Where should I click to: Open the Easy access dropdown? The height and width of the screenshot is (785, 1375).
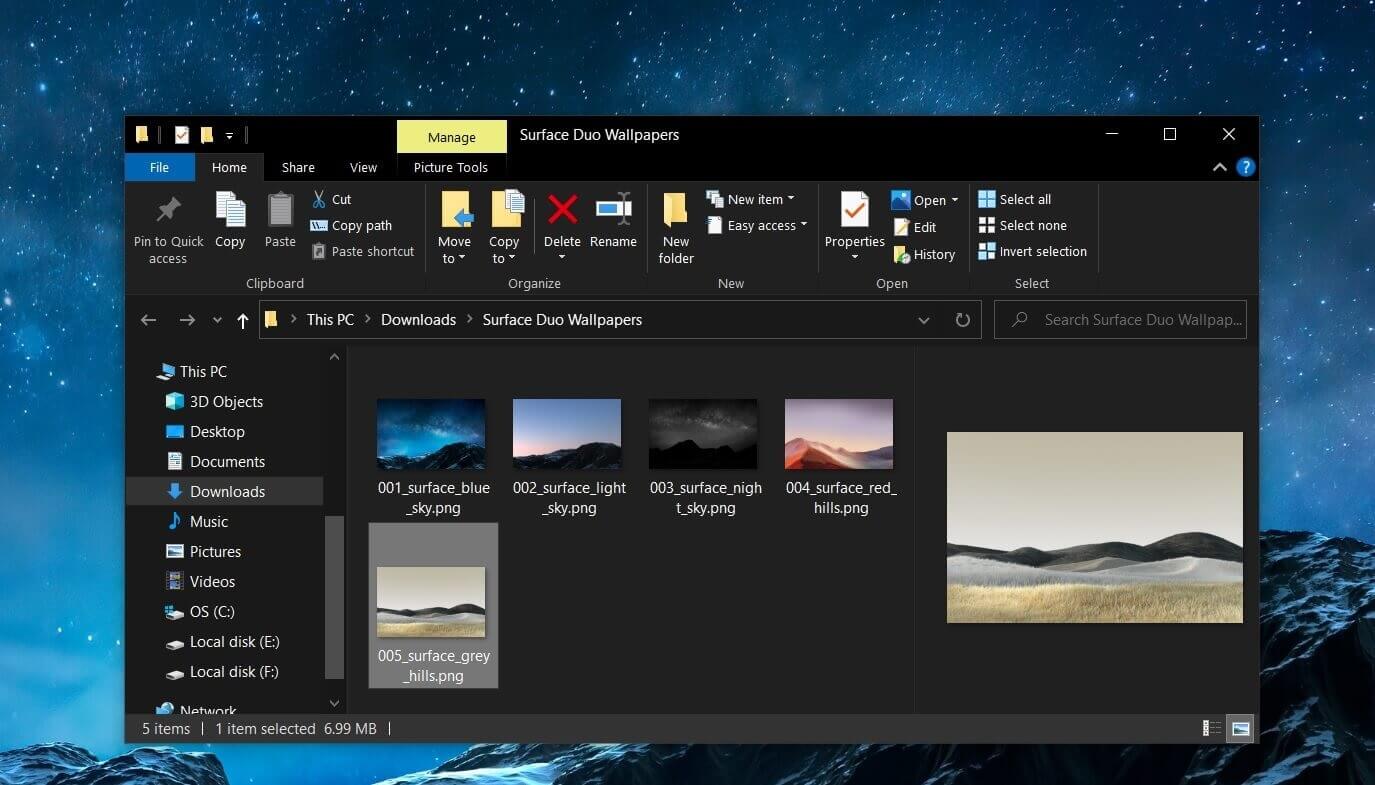(x=757, y=225)
